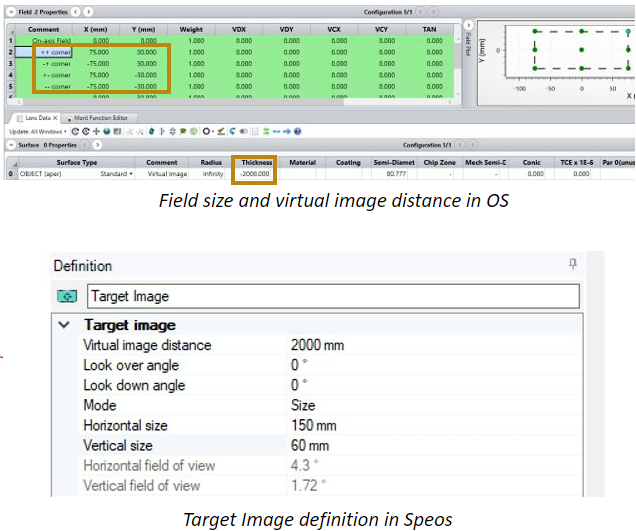This screenshot has width=636, height=531.
Task: Select the Lens Data tab
Action: [37, 118]
